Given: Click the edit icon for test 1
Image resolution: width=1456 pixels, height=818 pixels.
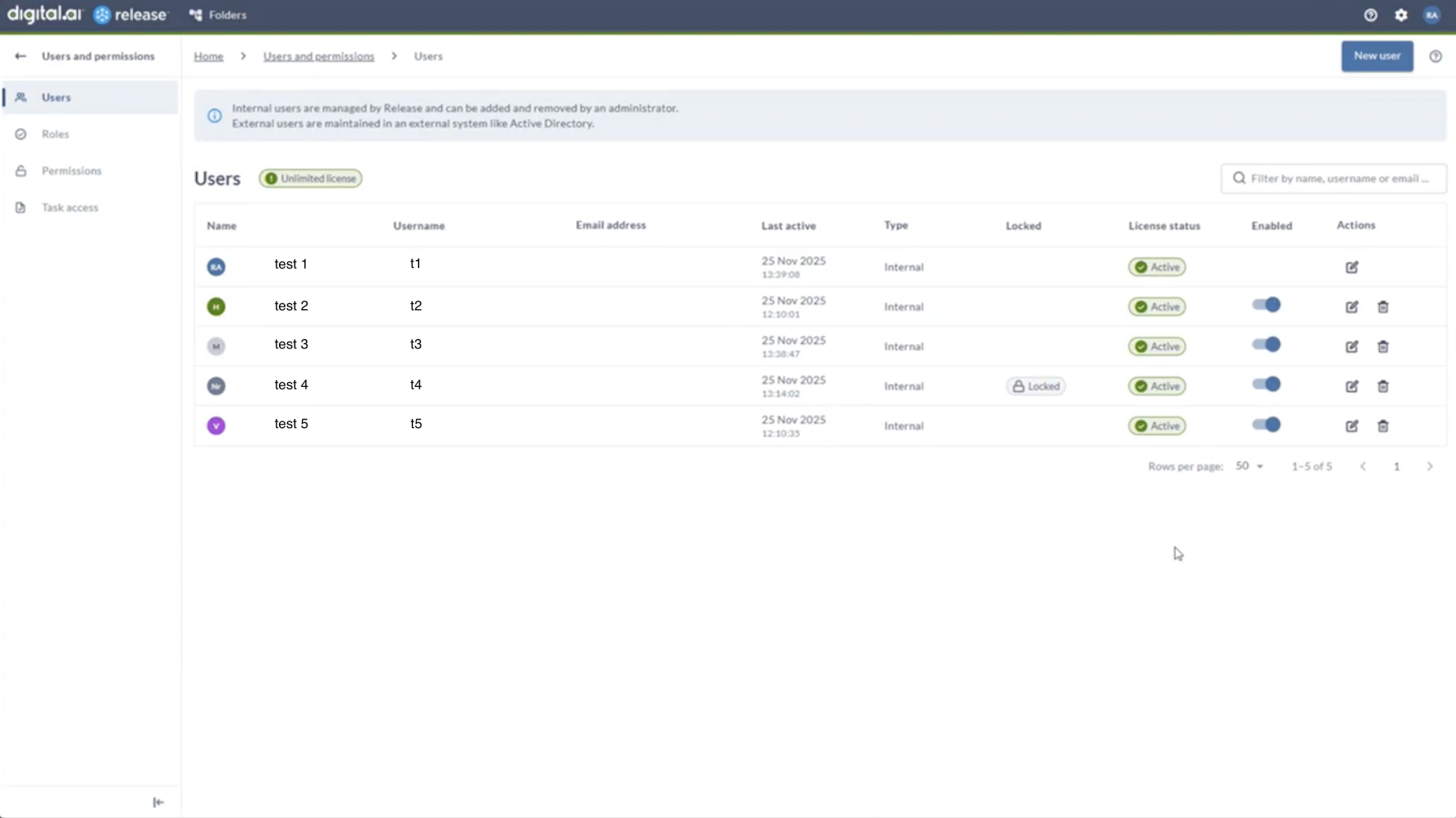Looking at the screenshot, I should pyautogui.click(x=1351, y=267).
